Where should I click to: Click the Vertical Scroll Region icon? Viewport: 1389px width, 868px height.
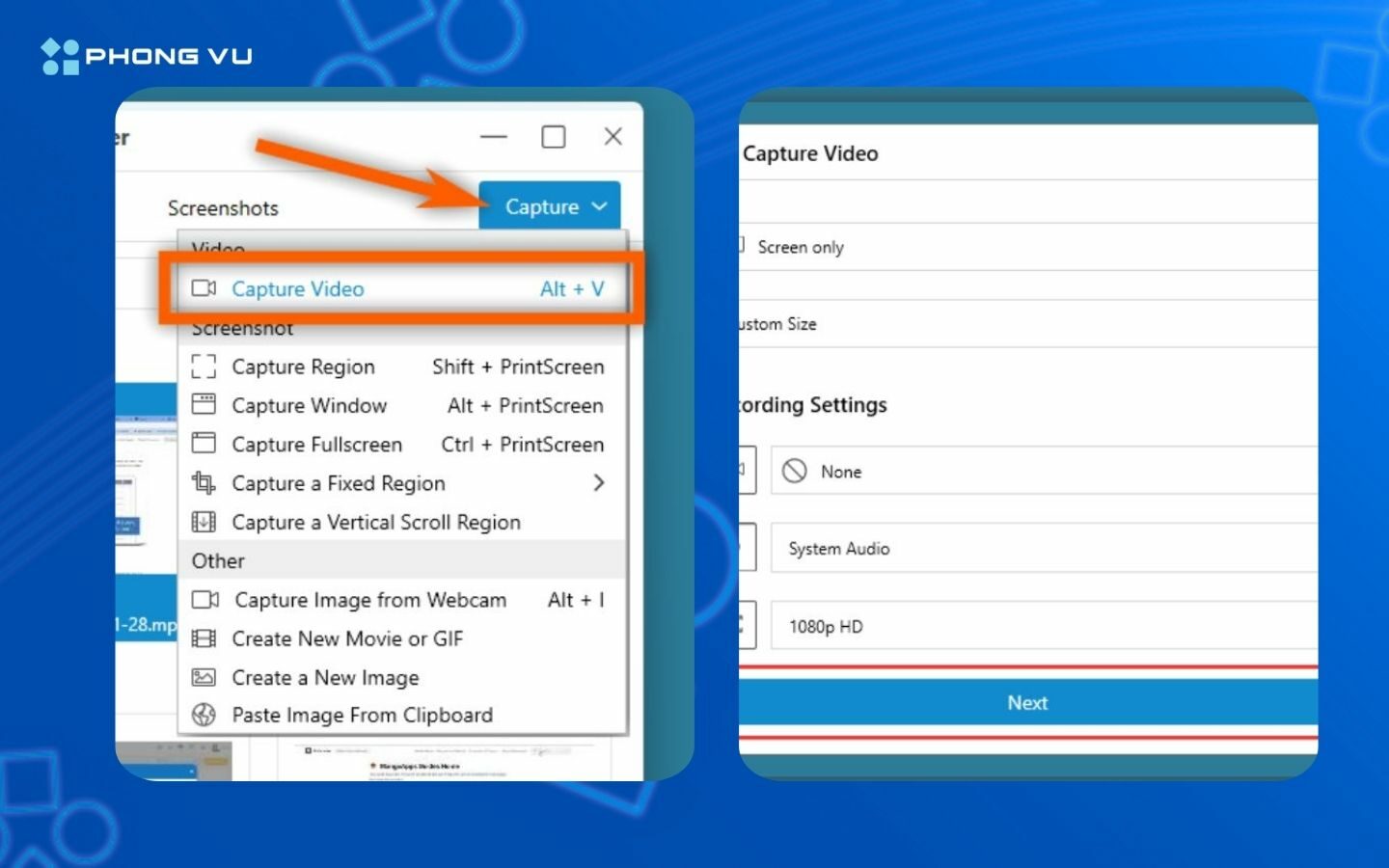click(204, 522)
